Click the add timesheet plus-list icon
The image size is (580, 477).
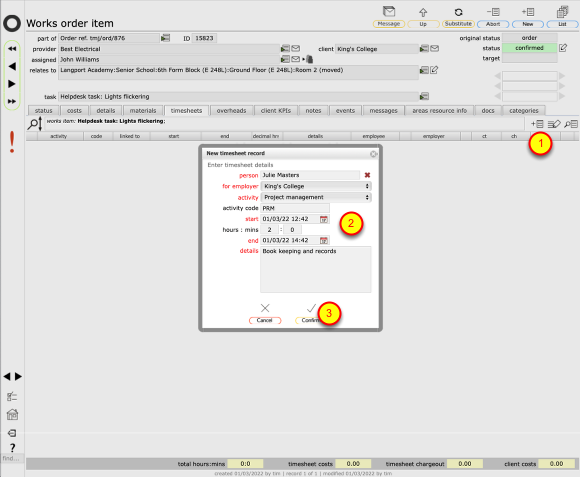[x=537, y=124]
